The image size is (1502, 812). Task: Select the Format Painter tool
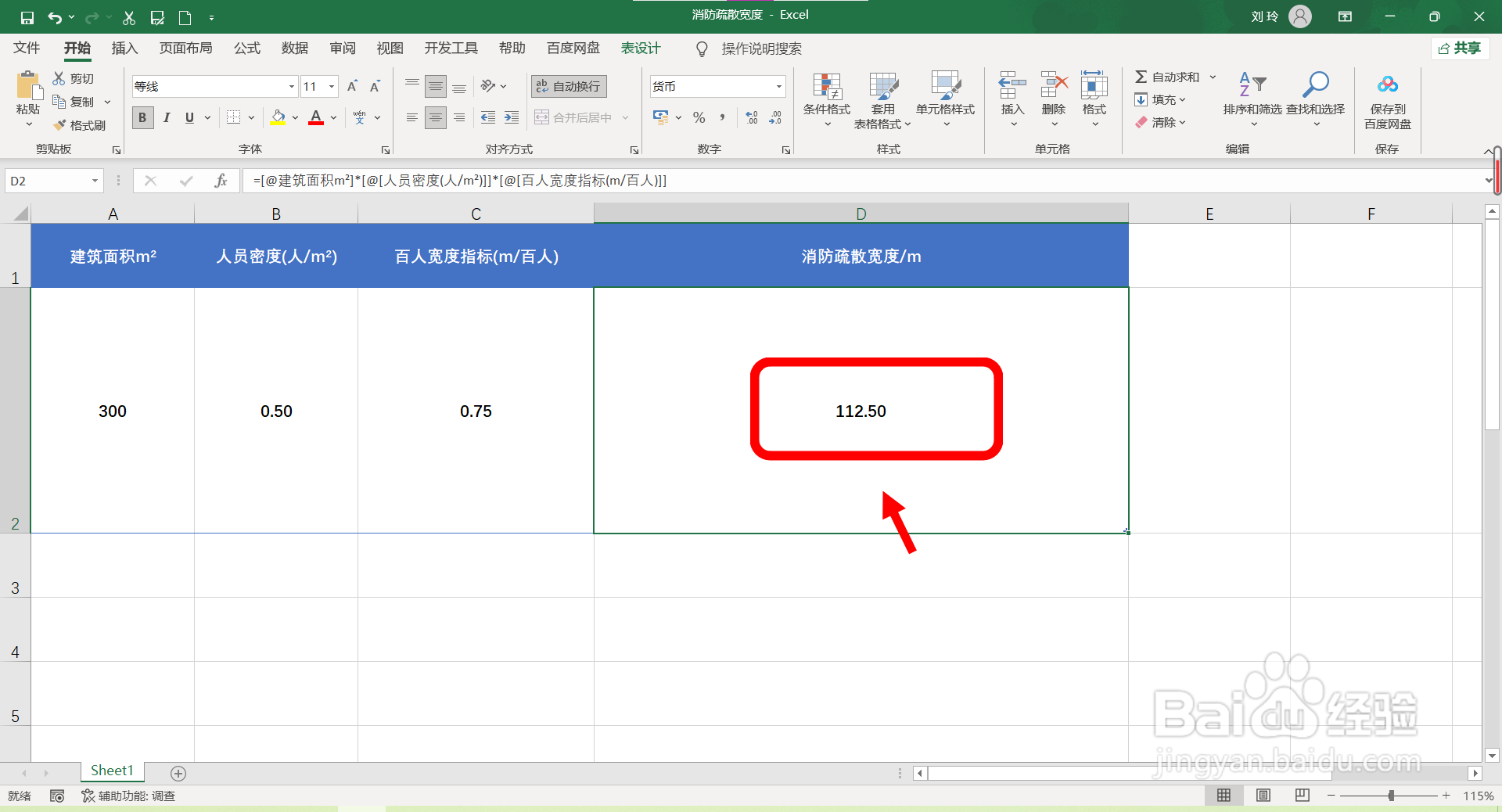pos(81,124)
